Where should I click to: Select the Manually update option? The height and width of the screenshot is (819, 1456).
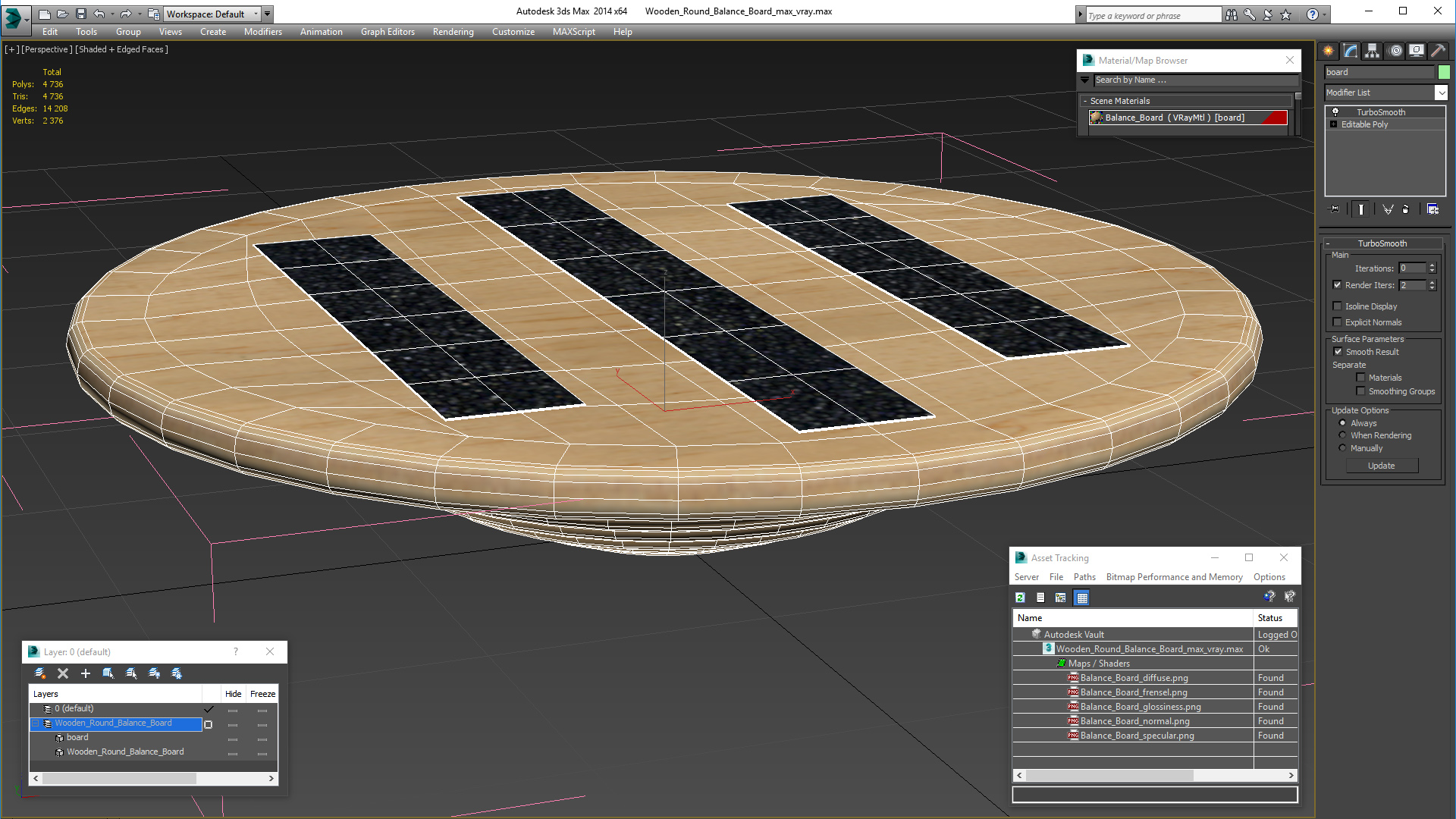coord(1342,448)
